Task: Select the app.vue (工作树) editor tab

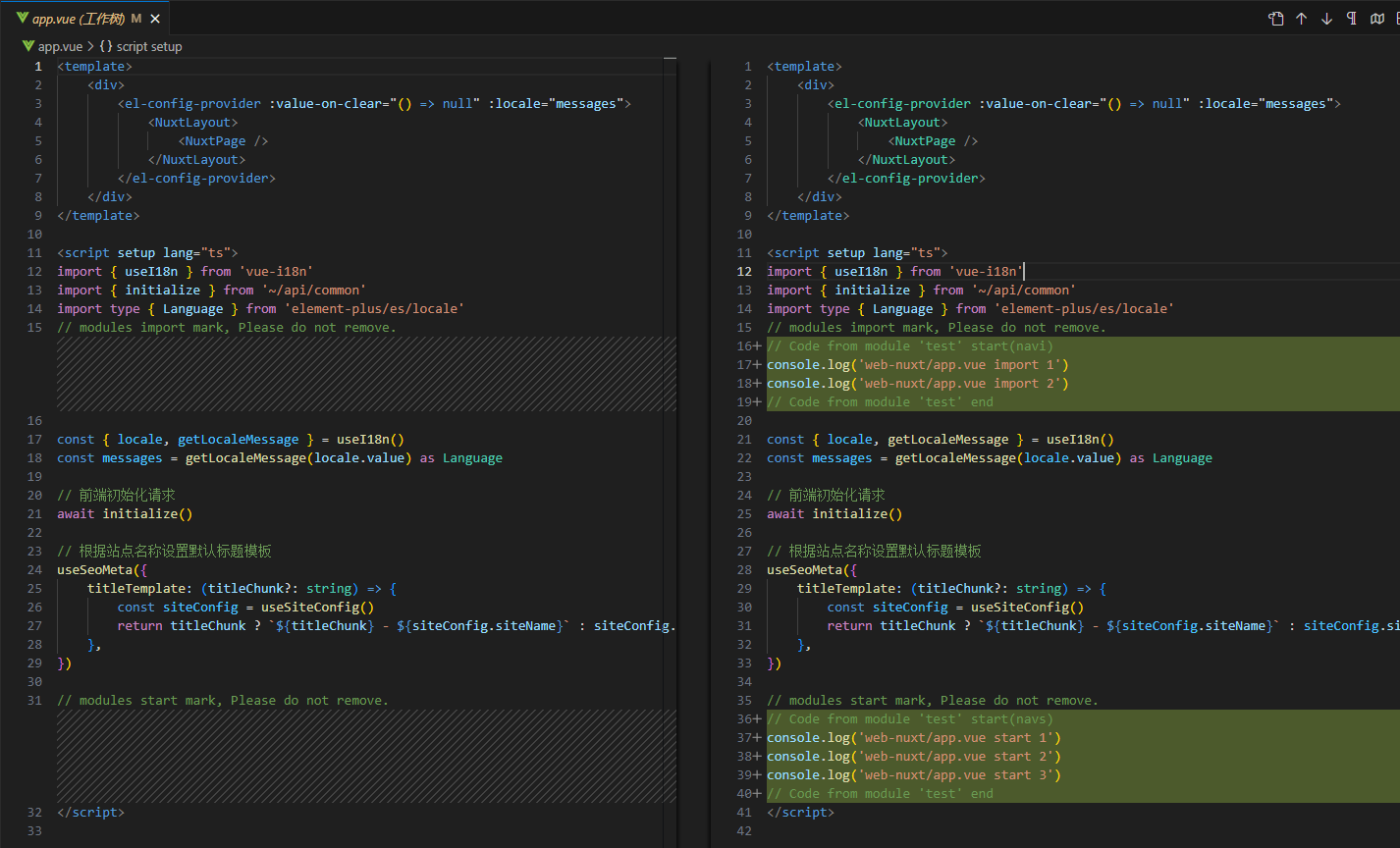Action: click(77, 19)
